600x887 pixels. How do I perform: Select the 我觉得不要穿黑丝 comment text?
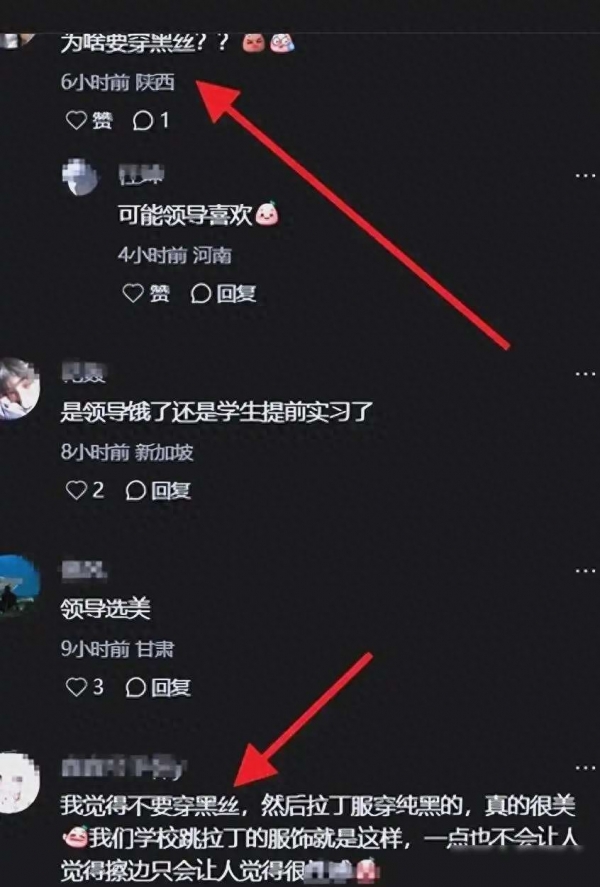click(x=318, y=838)
